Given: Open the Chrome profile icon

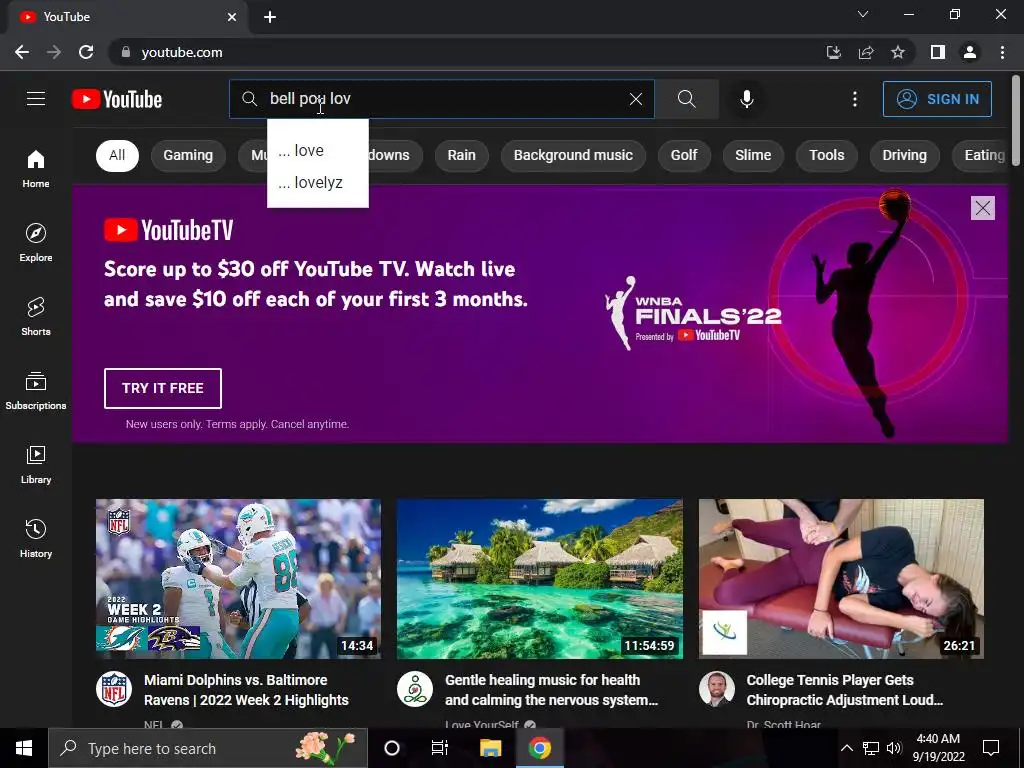Looking at the screenshot, I should (x=970, y=52).
